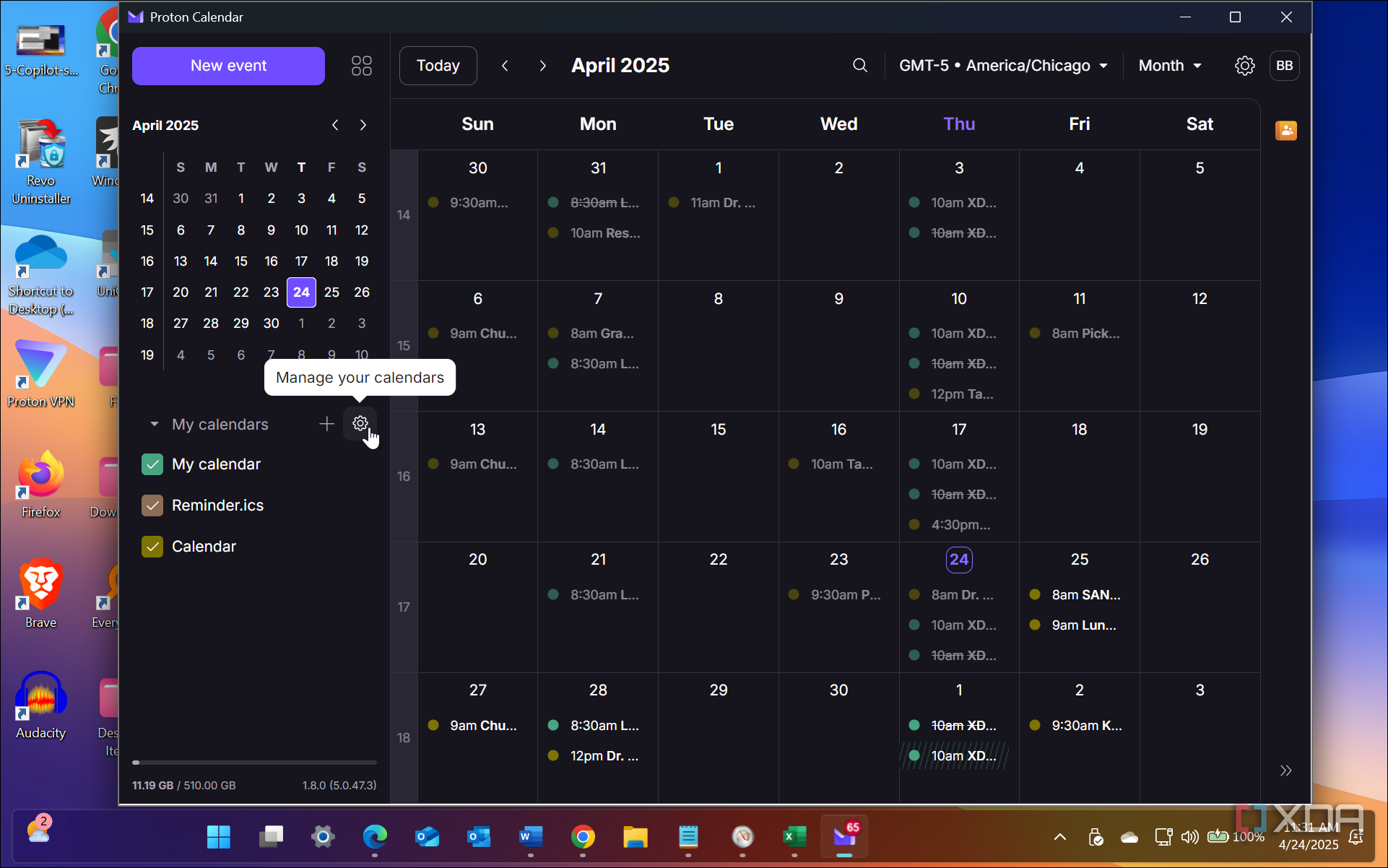Open 10am Res... event on March 31
The height and width of the screenshot is (868, 1388).
coord(598,233)
